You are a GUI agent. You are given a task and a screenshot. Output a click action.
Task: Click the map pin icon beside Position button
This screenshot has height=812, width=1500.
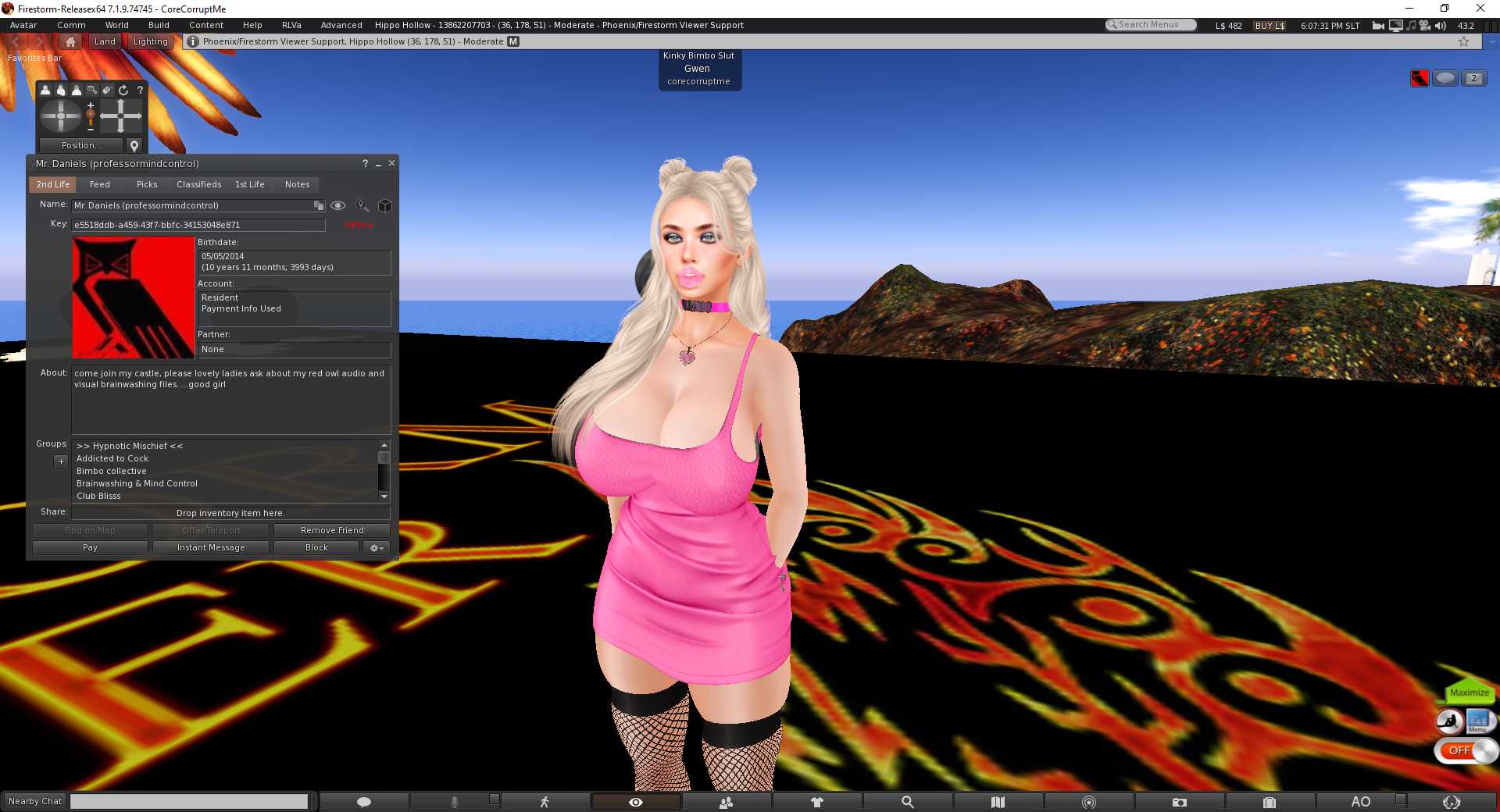coord(134,146)
